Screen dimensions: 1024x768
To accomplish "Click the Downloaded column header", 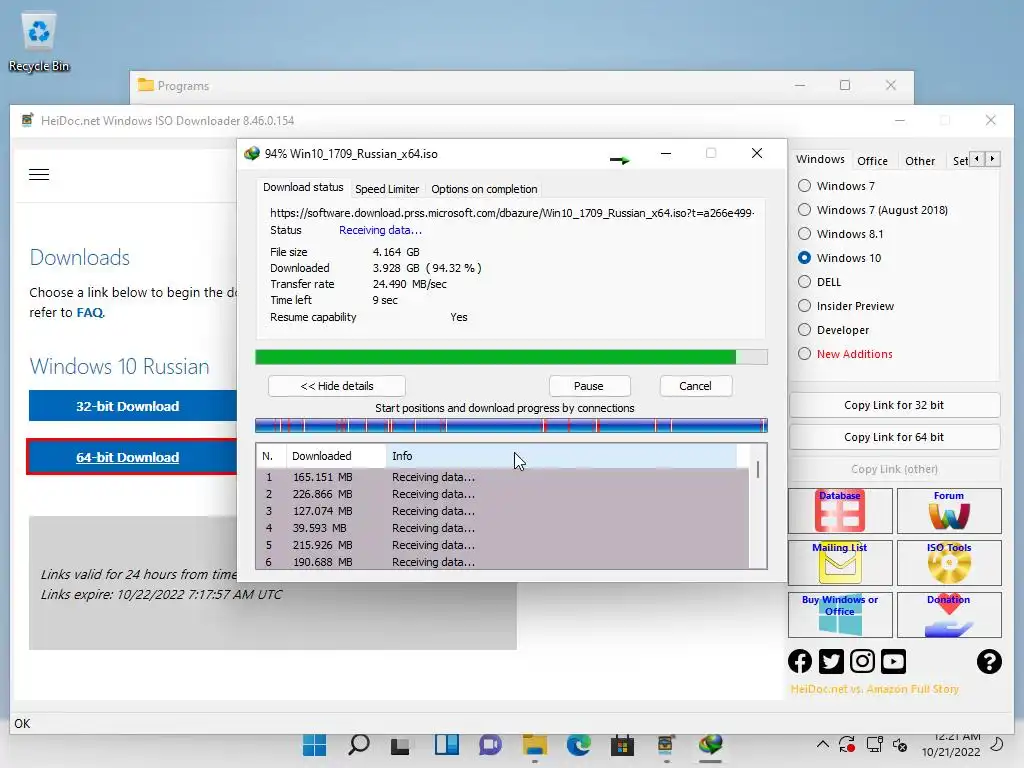I will point(336,456).
